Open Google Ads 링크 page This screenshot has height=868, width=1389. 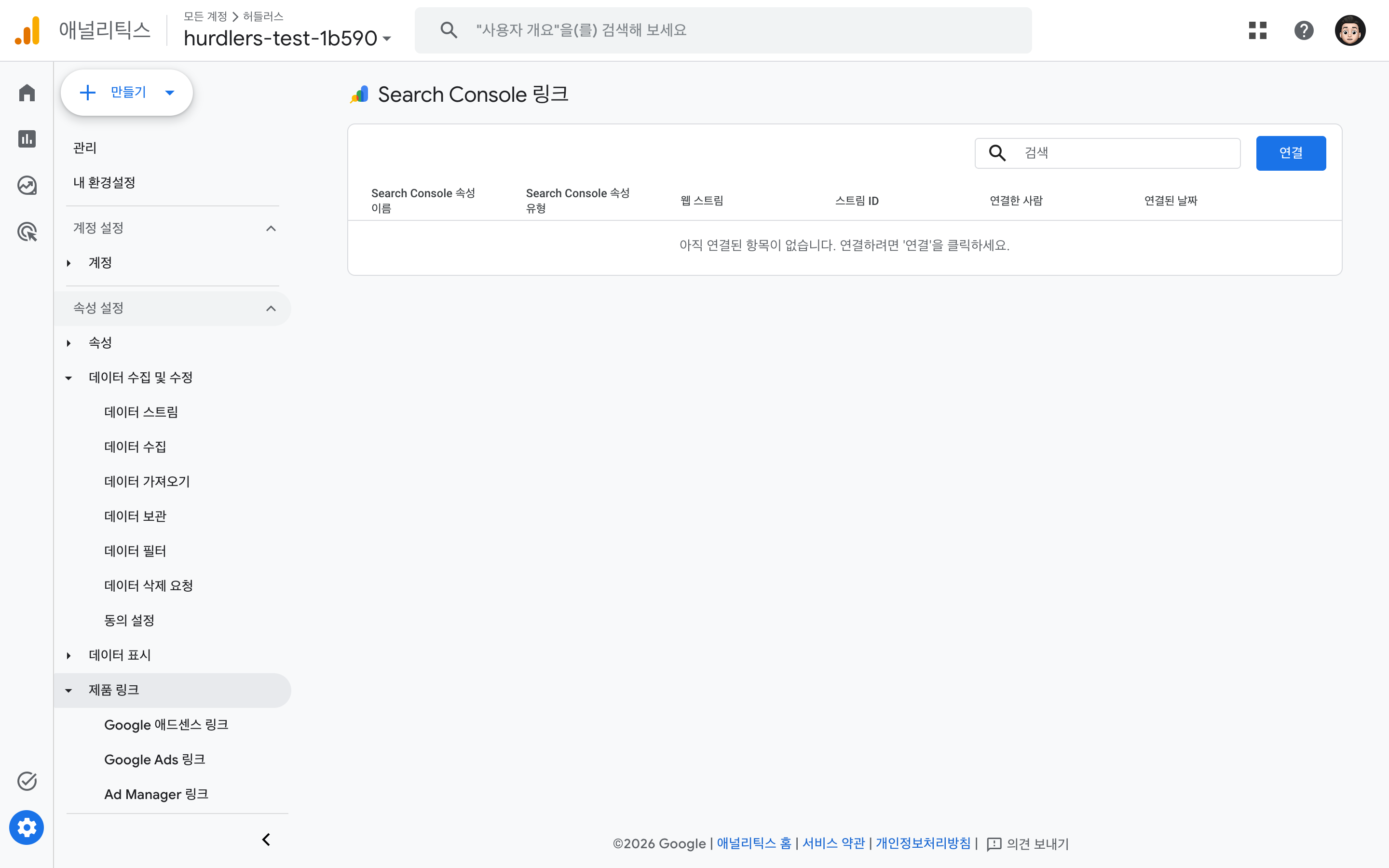(x=154, y=759)
